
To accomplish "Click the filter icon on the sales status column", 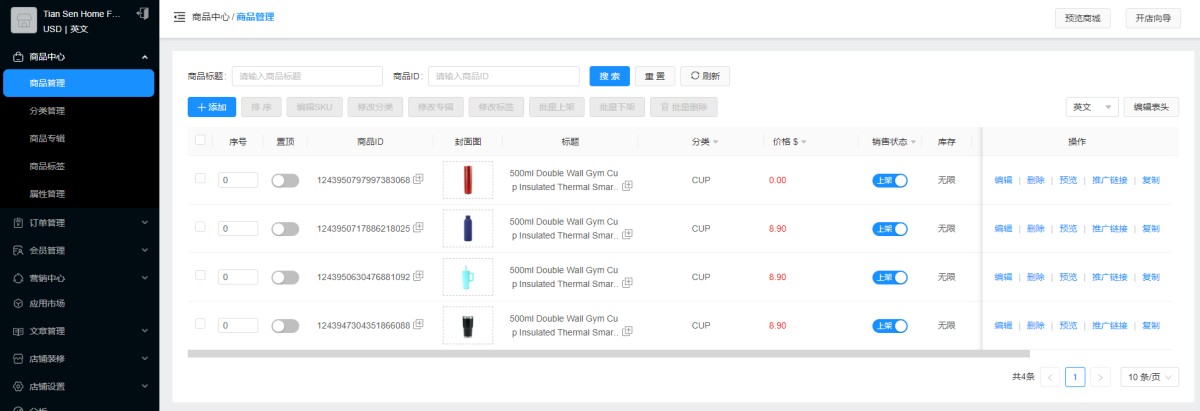I will 912,142.
